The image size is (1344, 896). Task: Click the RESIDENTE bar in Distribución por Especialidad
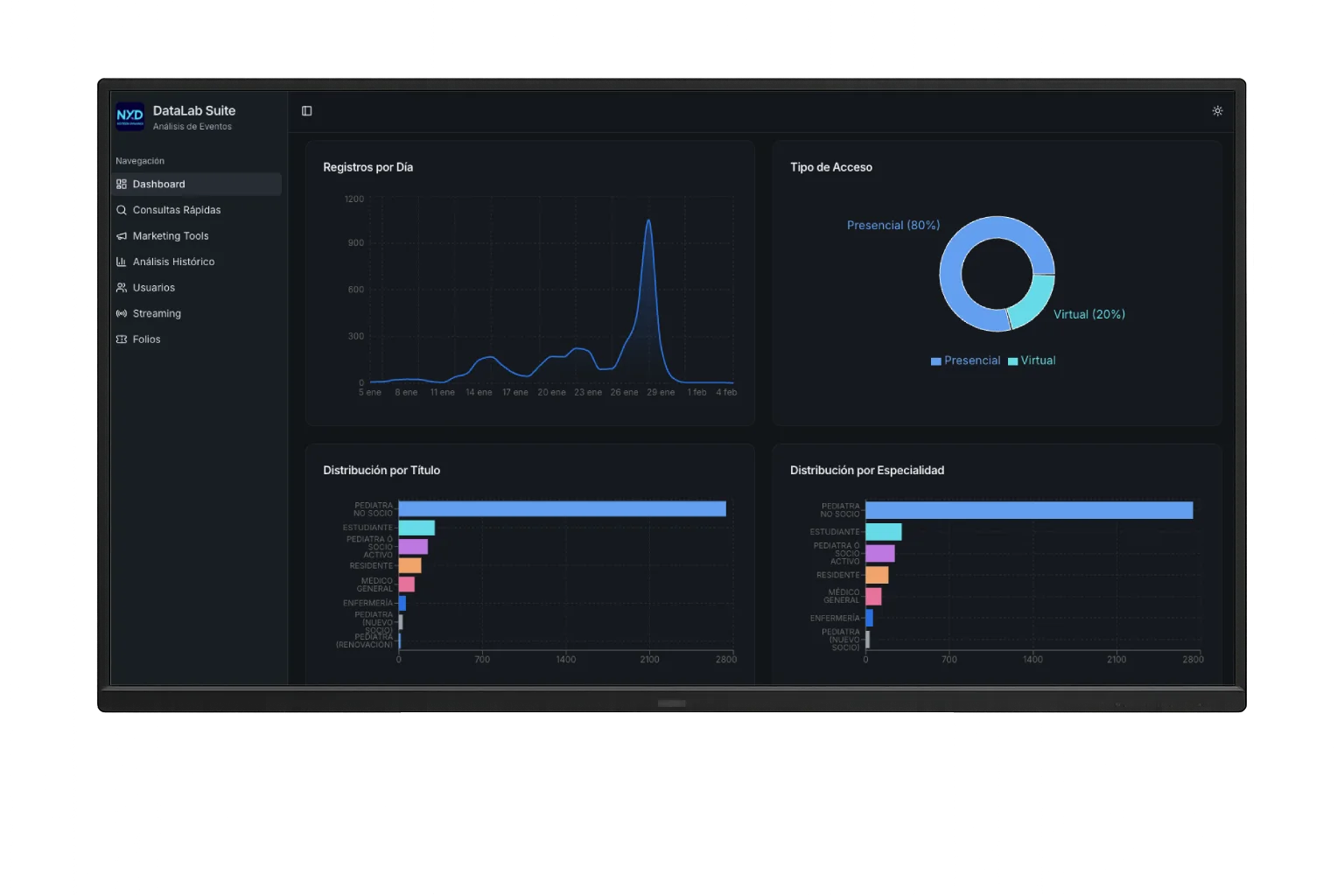coord(877,575)
